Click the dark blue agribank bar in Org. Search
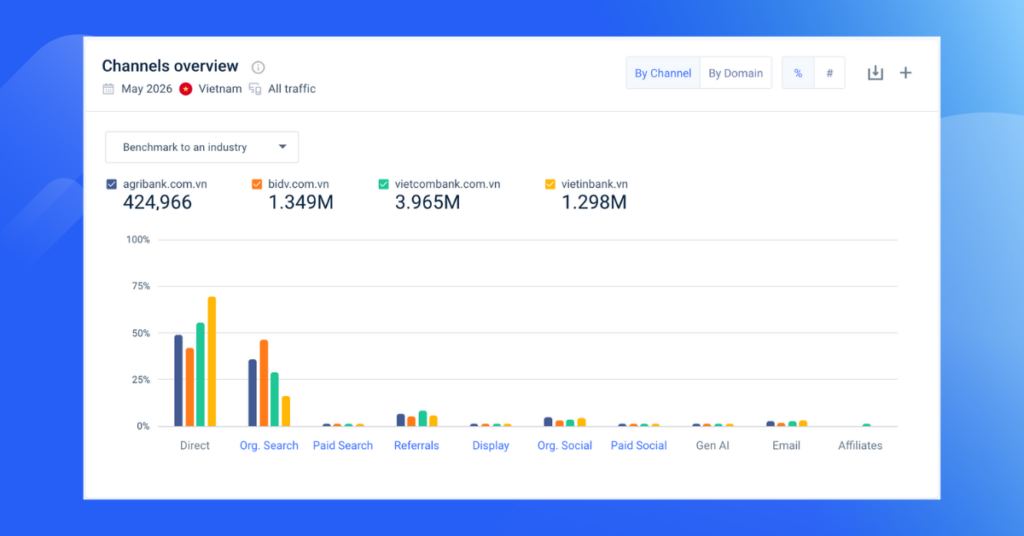The height and width of the screenshot is (536, 1024). coord(253,393)
